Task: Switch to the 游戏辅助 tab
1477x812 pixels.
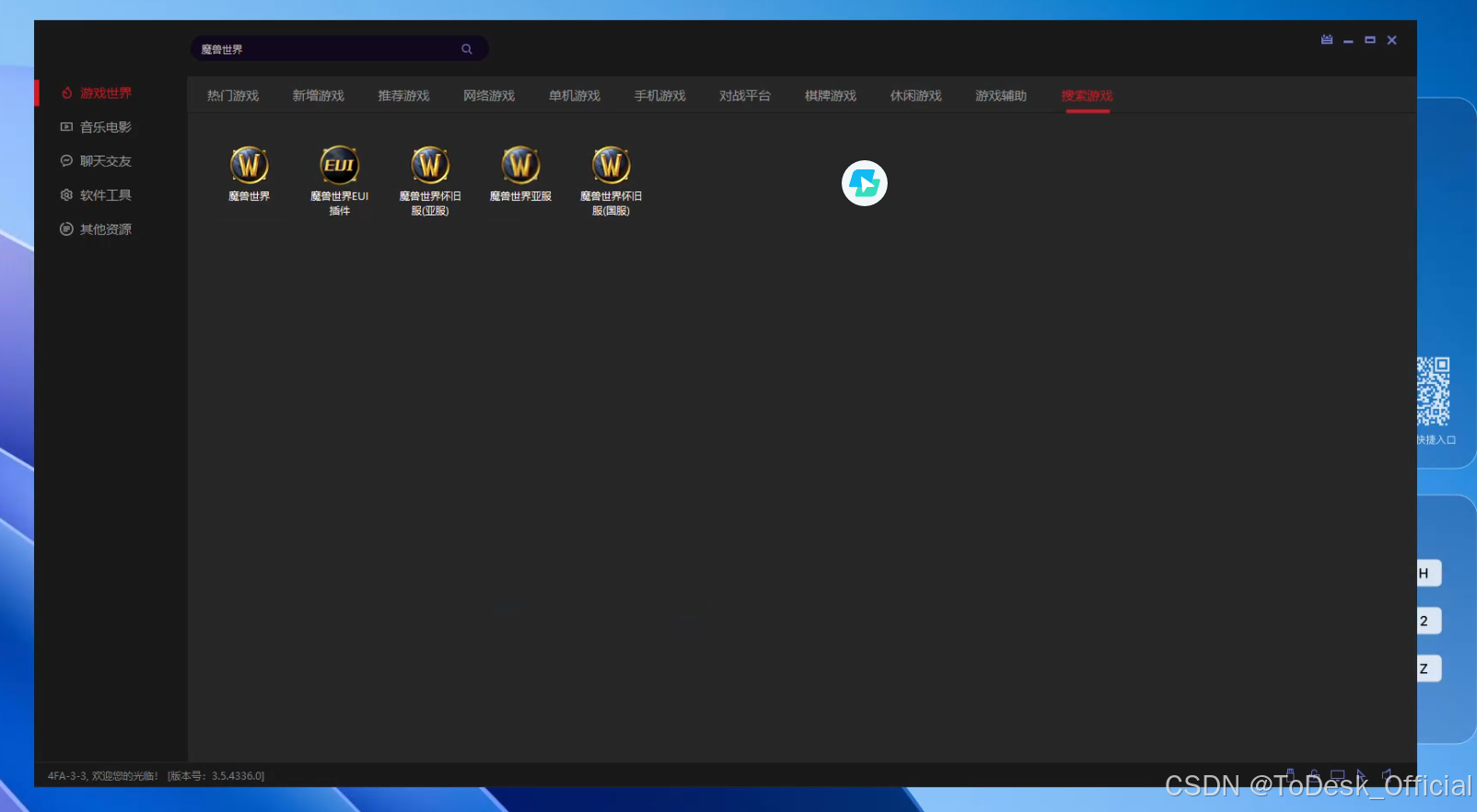Action: 1001,96
